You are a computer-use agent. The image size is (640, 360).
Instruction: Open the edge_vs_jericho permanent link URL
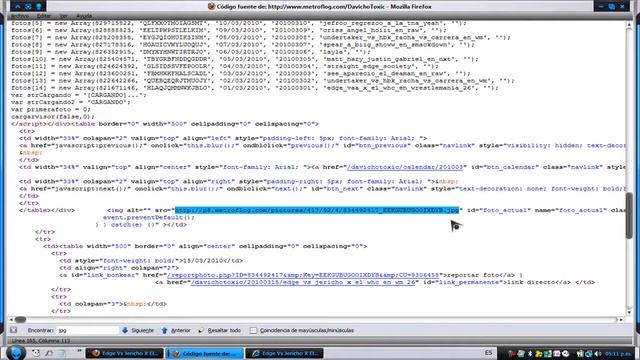[x=302, y=282]
